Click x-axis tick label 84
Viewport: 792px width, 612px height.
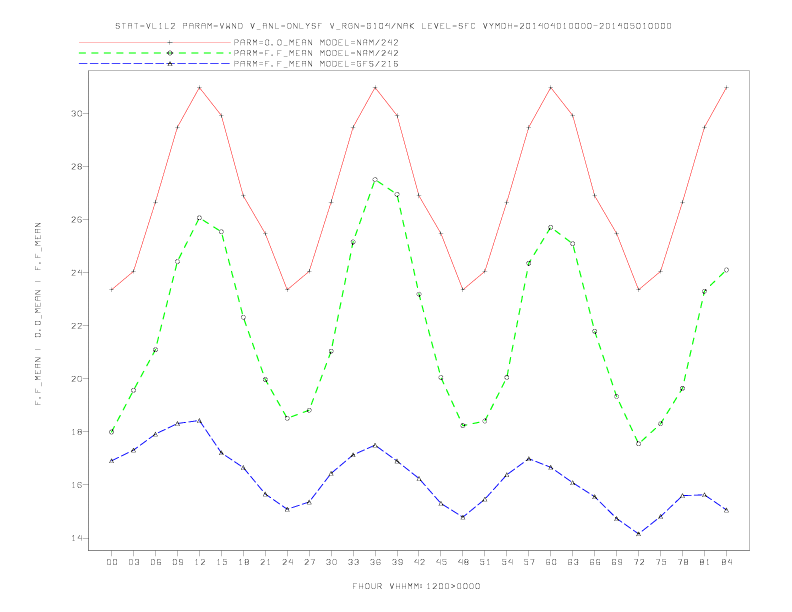coord(727,562)
